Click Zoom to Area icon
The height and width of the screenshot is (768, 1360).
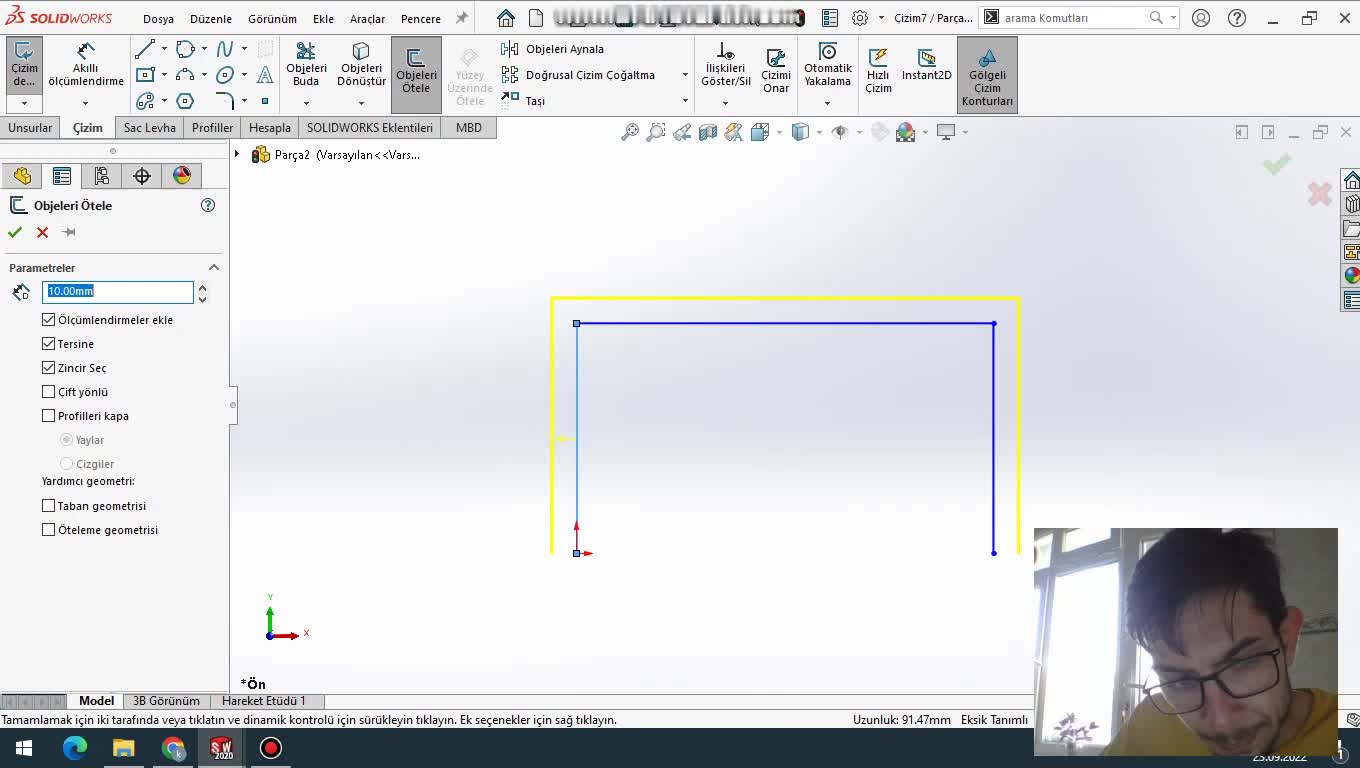point(656,132)
